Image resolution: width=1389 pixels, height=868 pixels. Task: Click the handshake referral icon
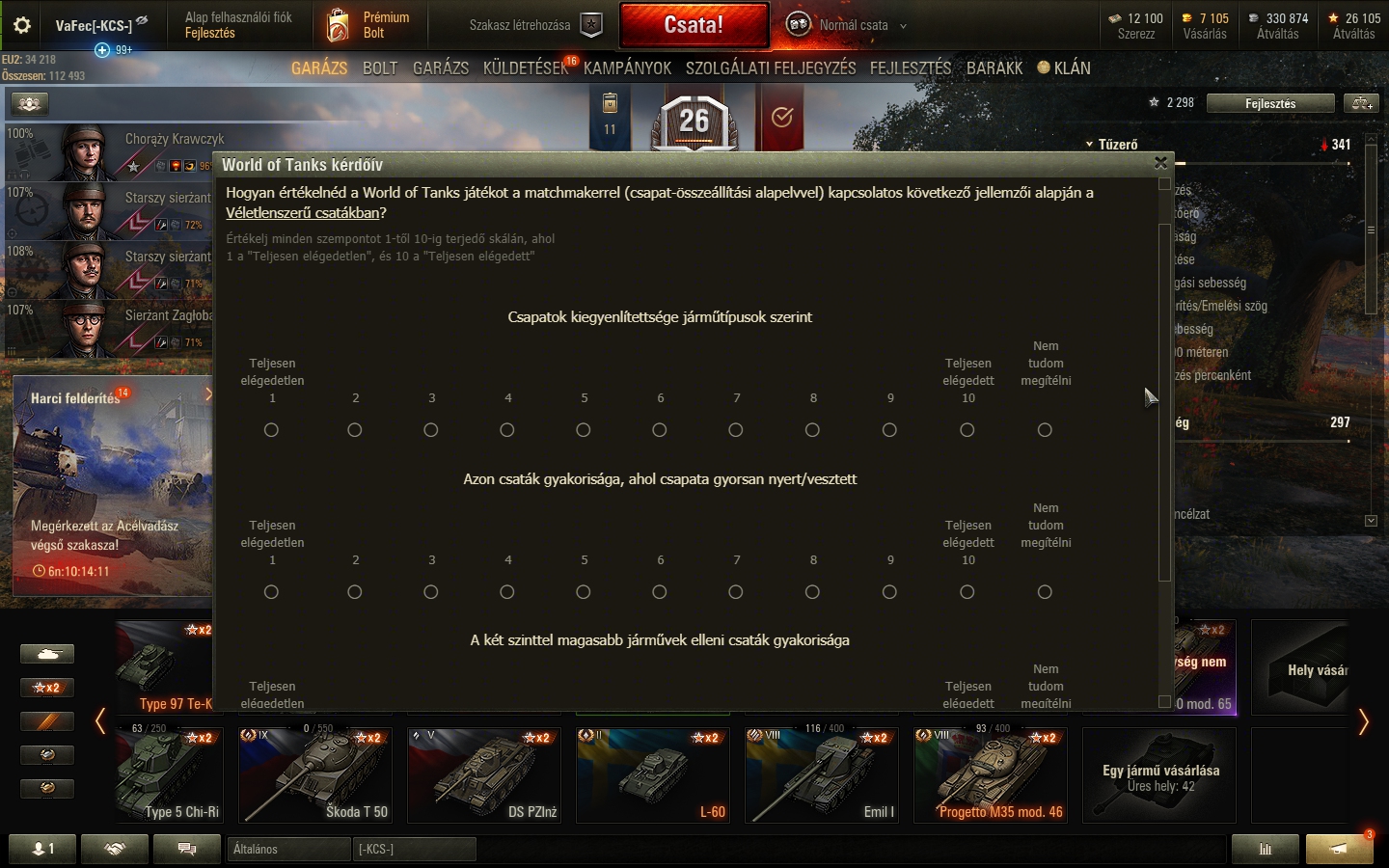point(115,849)
